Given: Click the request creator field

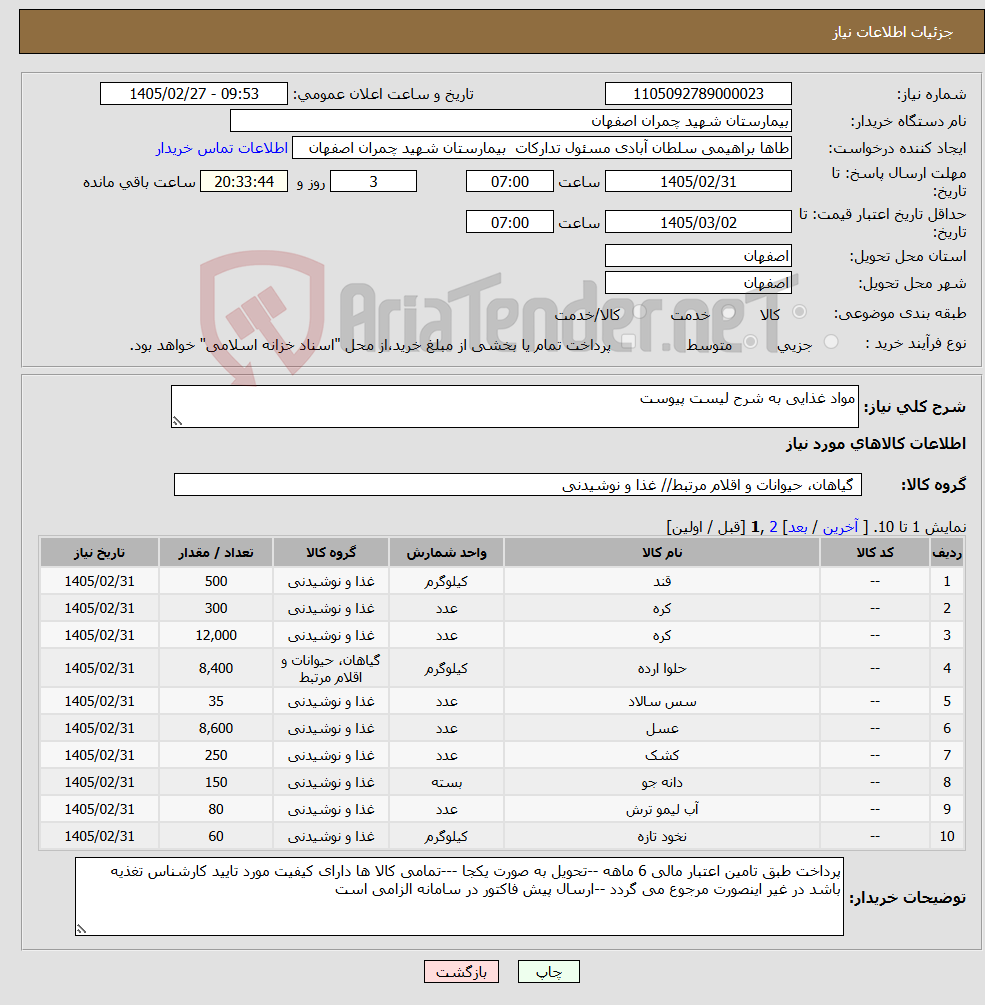Looking at the screenshot, I should coord(542,148).
